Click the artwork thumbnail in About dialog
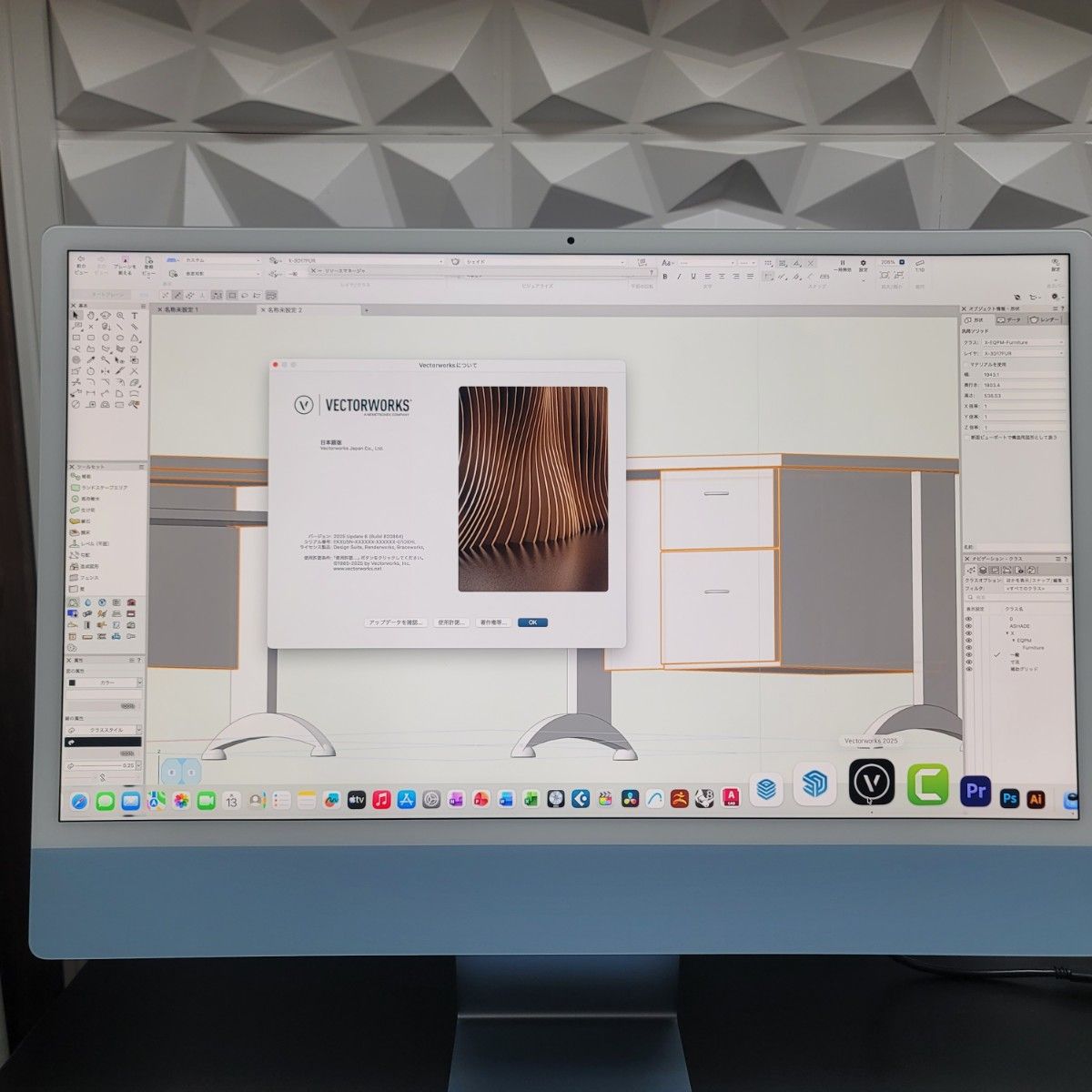This screenshot has width=1092, height=1092. click(532, 489)
